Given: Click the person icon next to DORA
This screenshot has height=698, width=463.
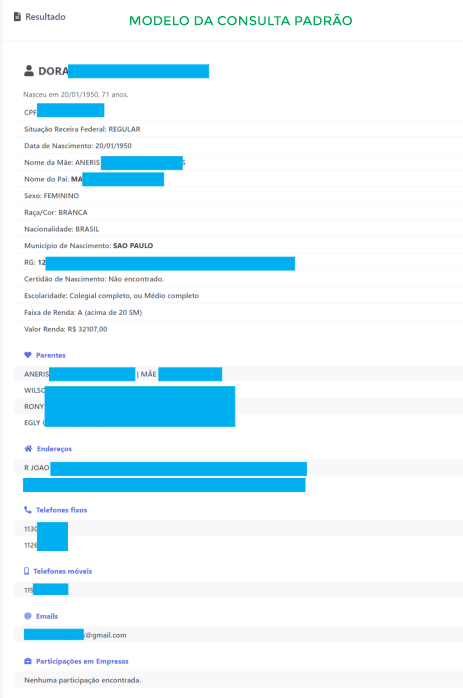Looking at the screenshot, I should pos(29,71).
